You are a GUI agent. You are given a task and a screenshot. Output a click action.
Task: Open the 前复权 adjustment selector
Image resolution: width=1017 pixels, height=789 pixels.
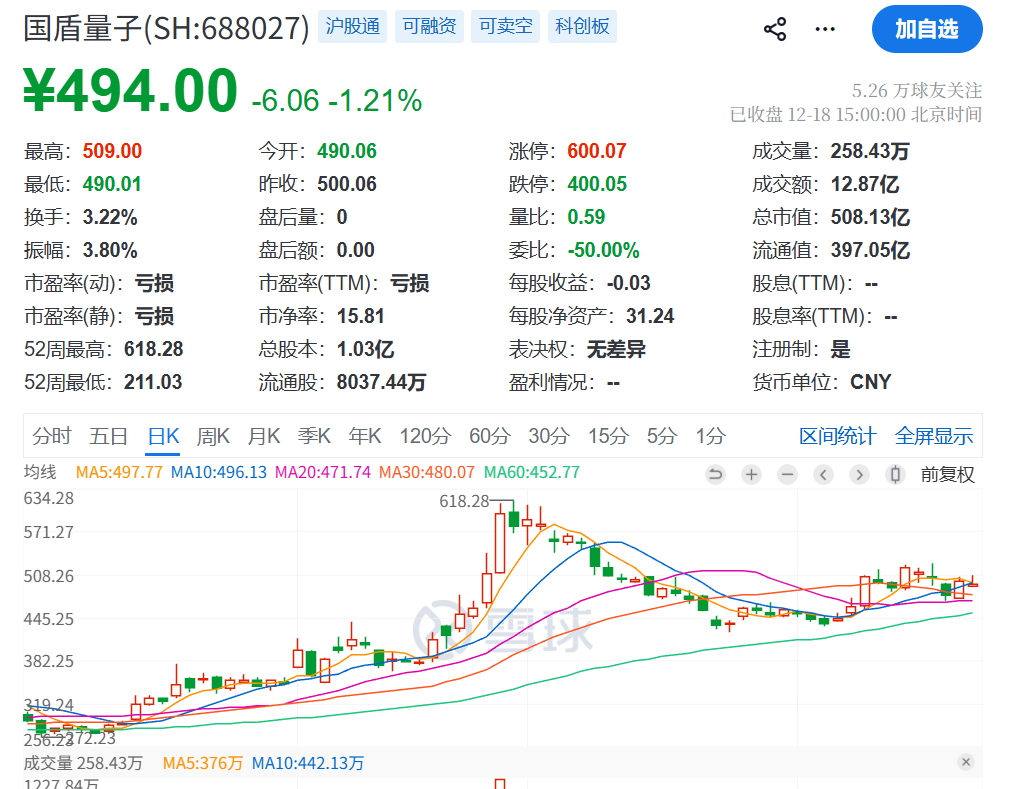tap(949, 475)
